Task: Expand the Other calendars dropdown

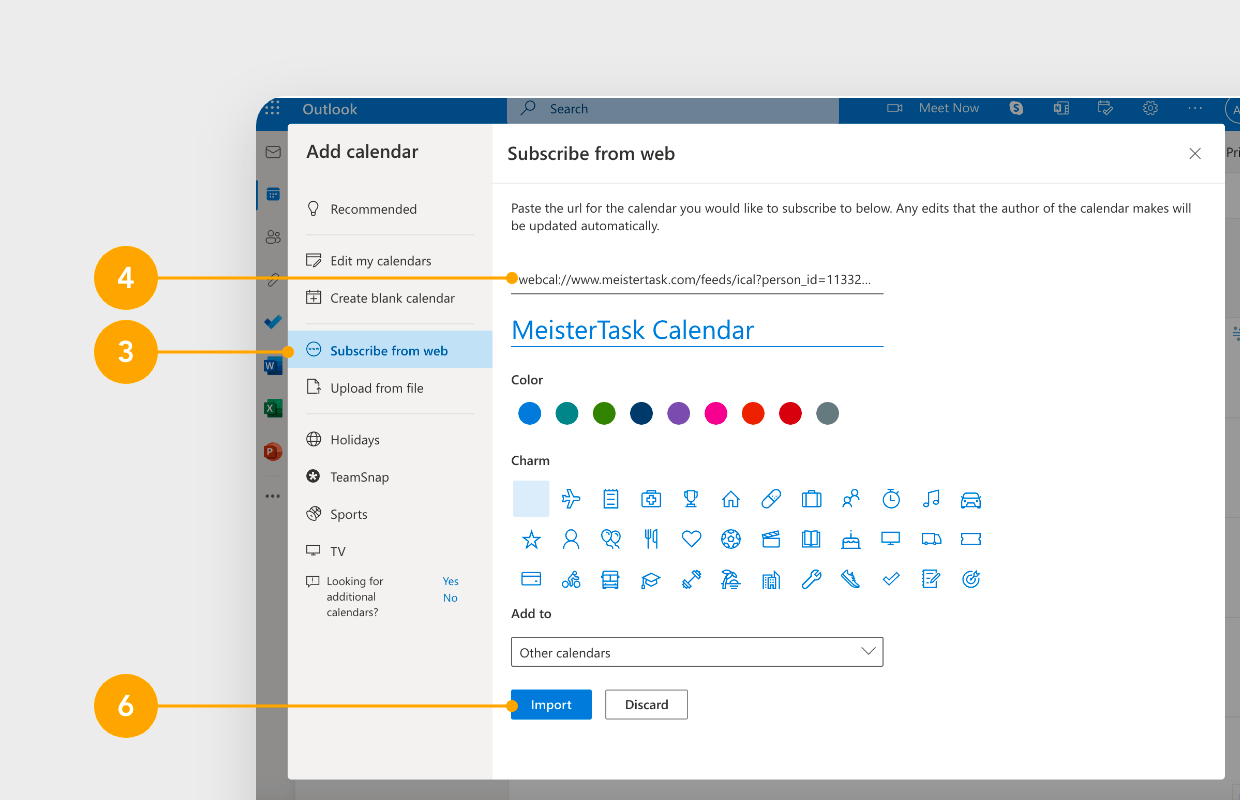Action: (697, 652)
